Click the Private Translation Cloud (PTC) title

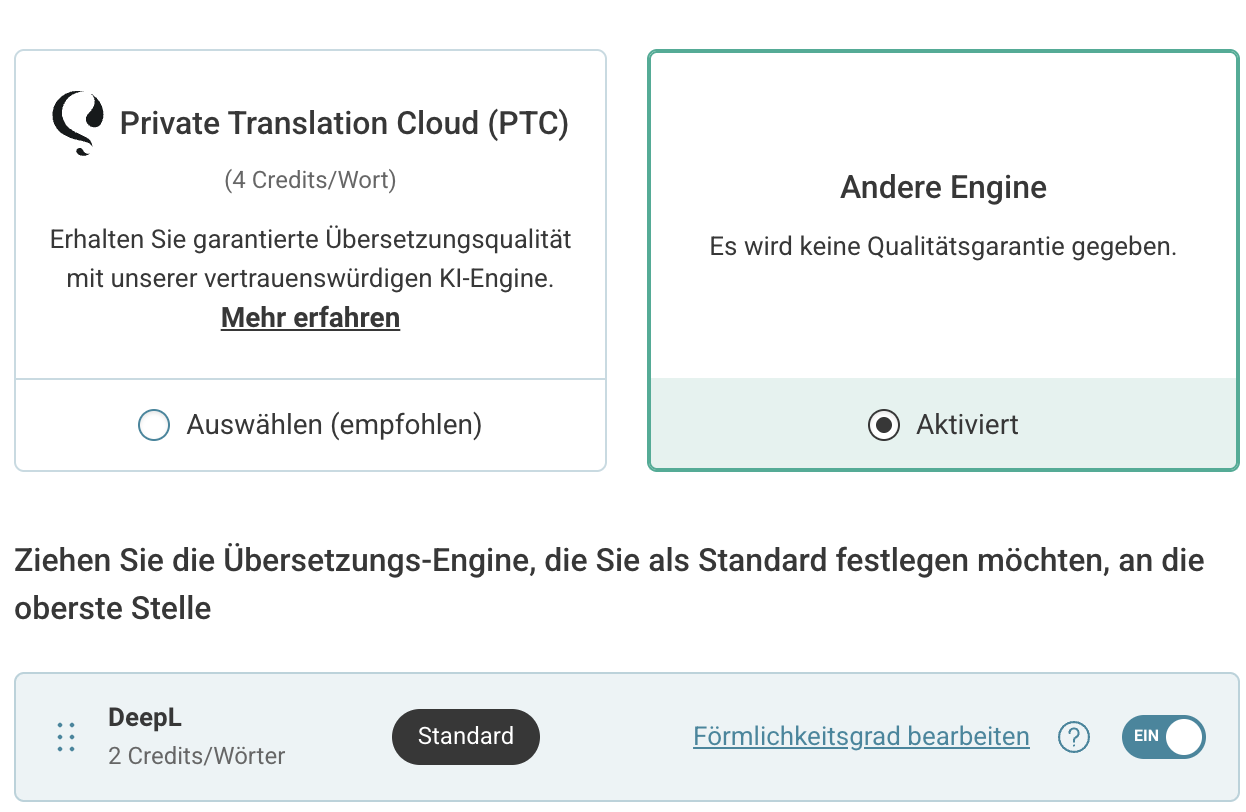click(x=344, y=123)
